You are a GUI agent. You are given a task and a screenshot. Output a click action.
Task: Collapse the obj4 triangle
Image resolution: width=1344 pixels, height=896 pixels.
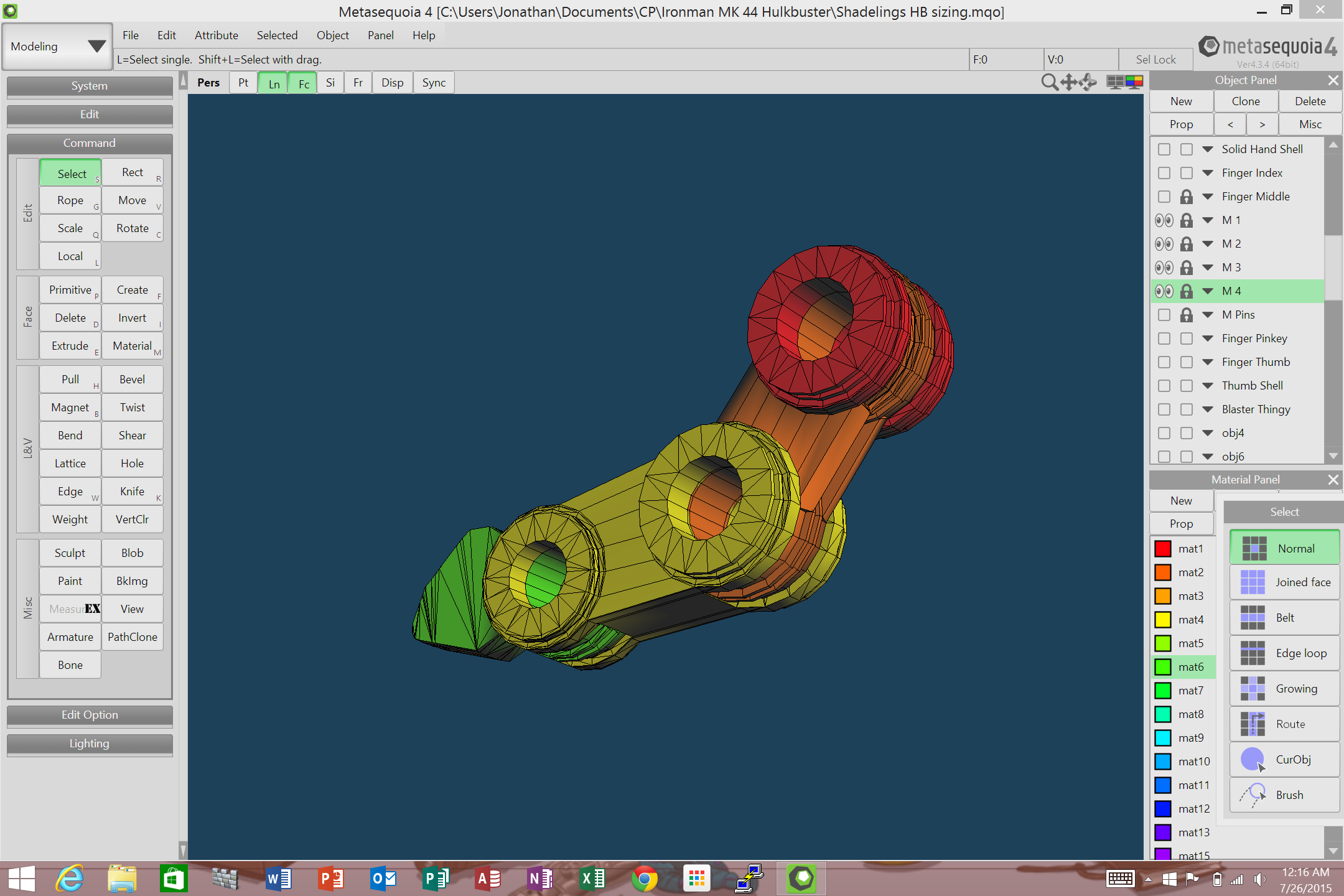point(1208,433)
